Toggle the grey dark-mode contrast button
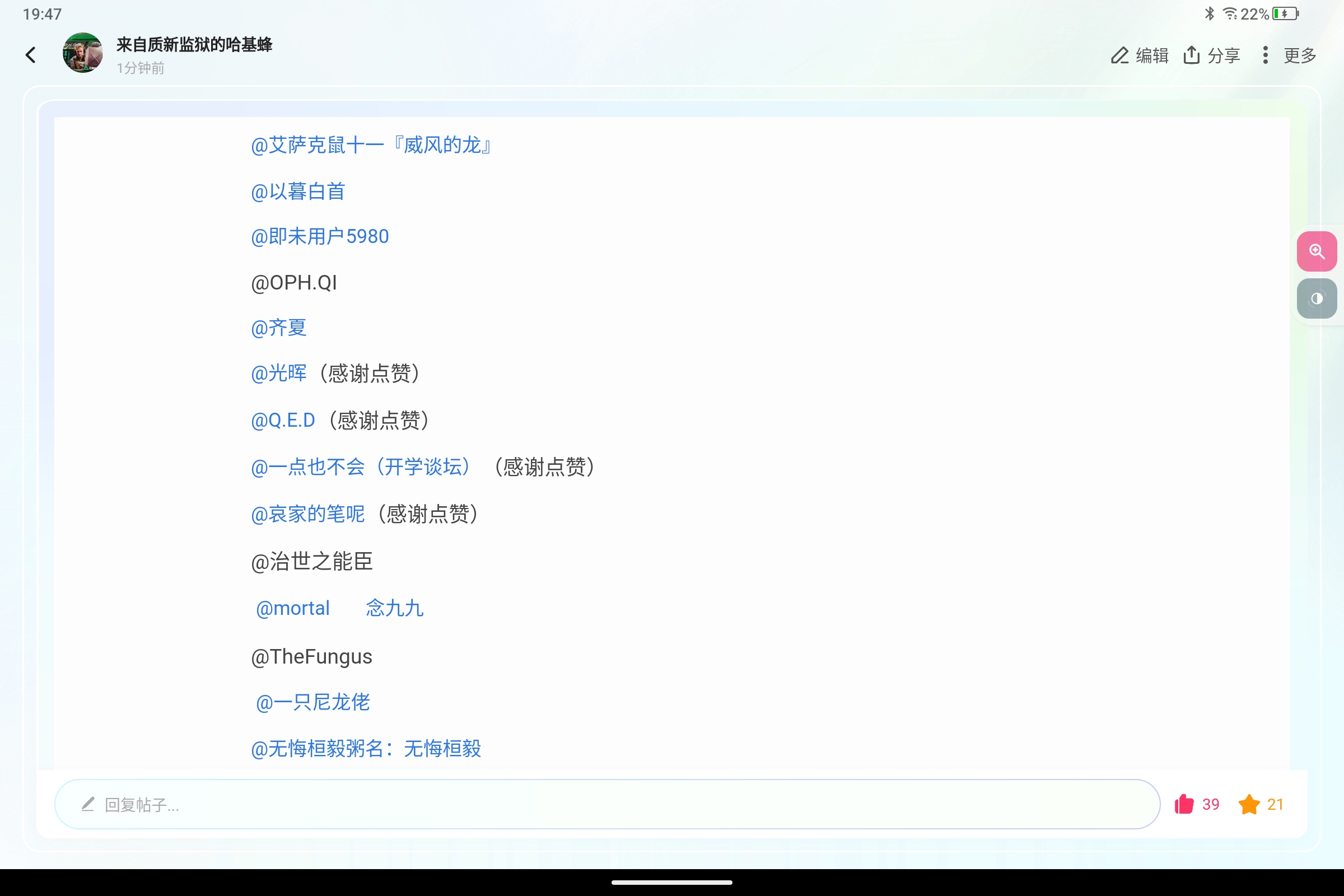The height and width of the screenshot is (896, 1344). pos(1317,298)
